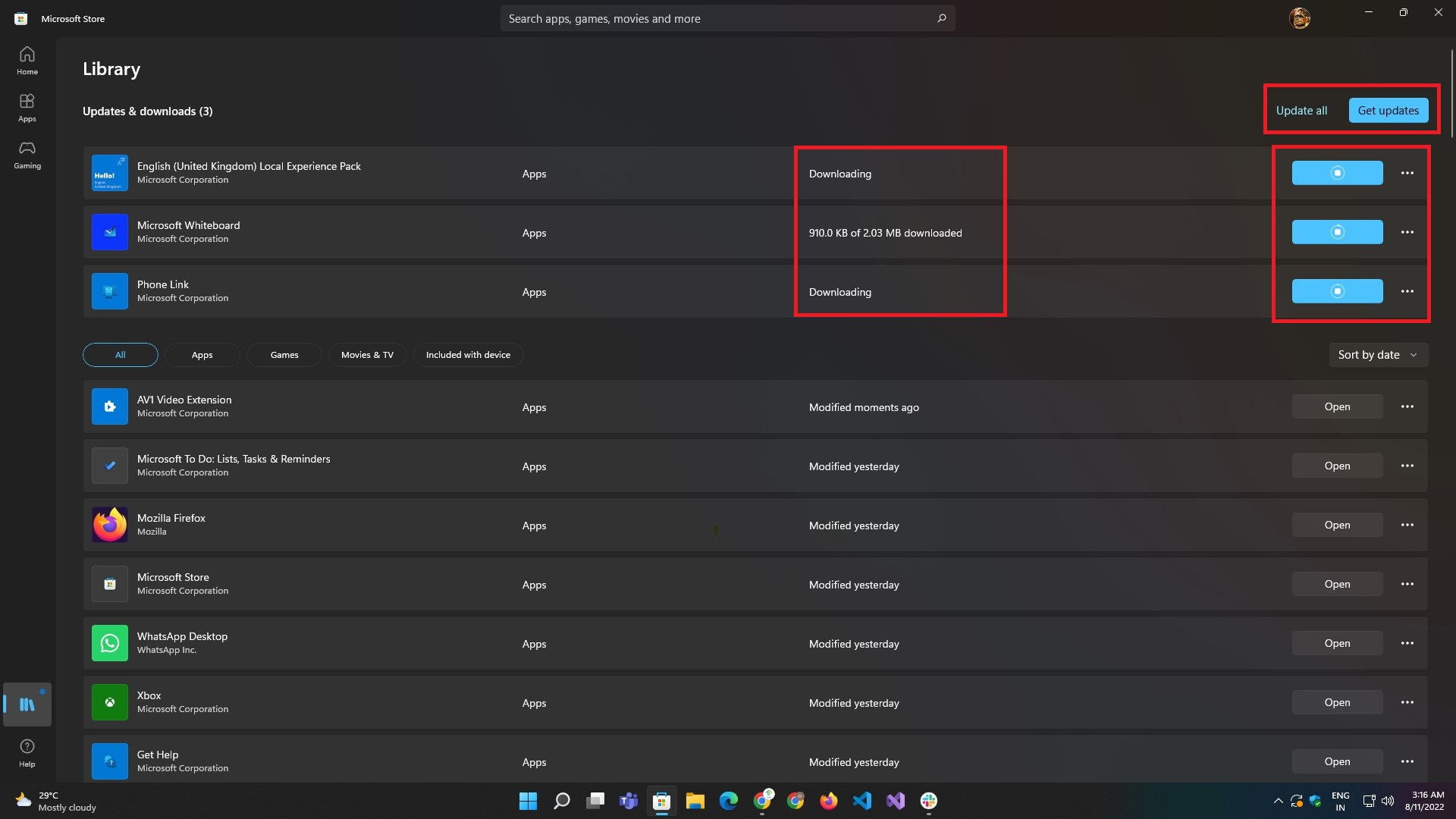This screenshot has width=1456, height=819.
Task: Select the Movies & TV filter tab
Action: click(367, 355)
